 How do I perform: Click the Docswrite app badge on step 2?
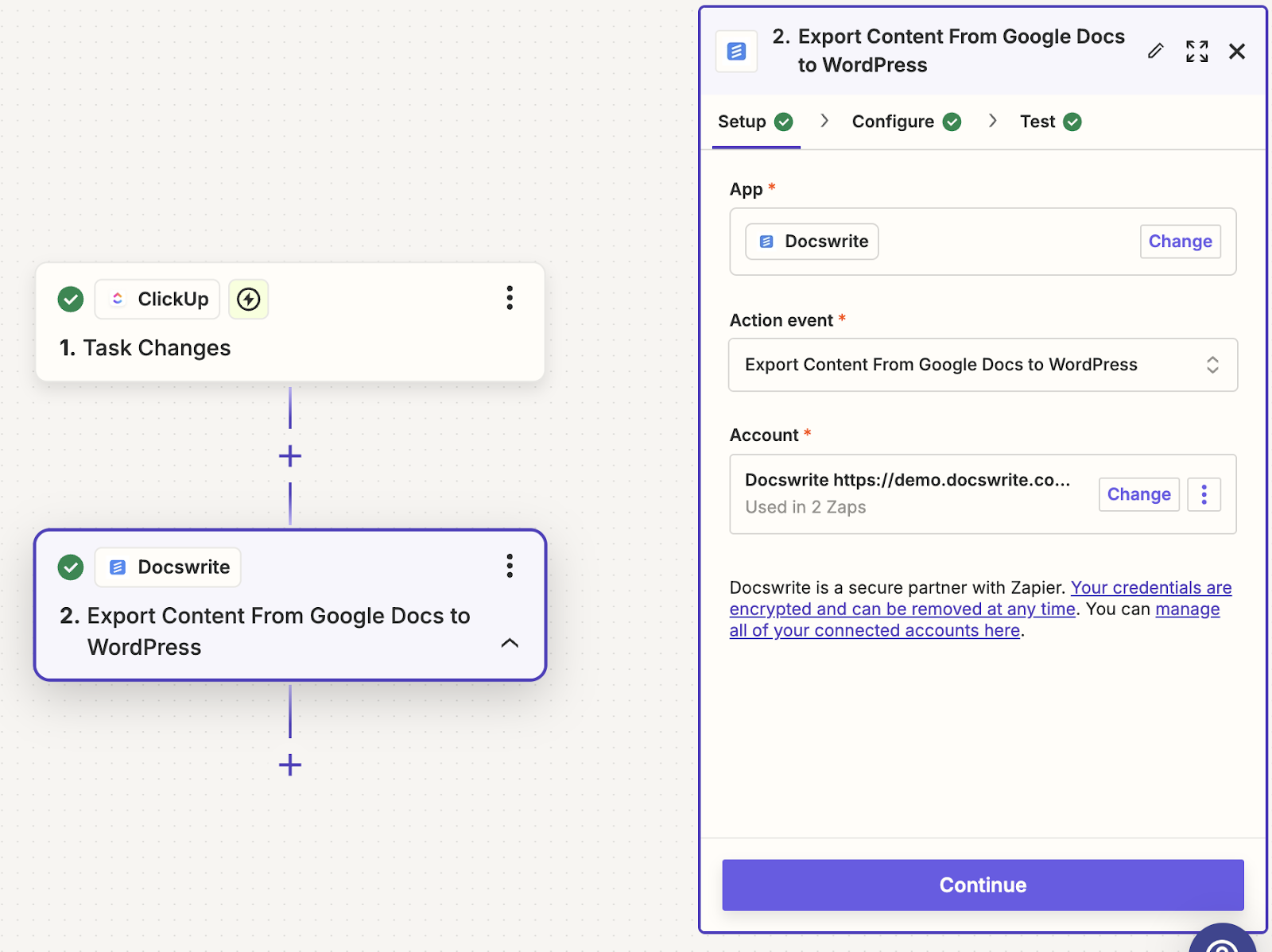click(168, 567)
